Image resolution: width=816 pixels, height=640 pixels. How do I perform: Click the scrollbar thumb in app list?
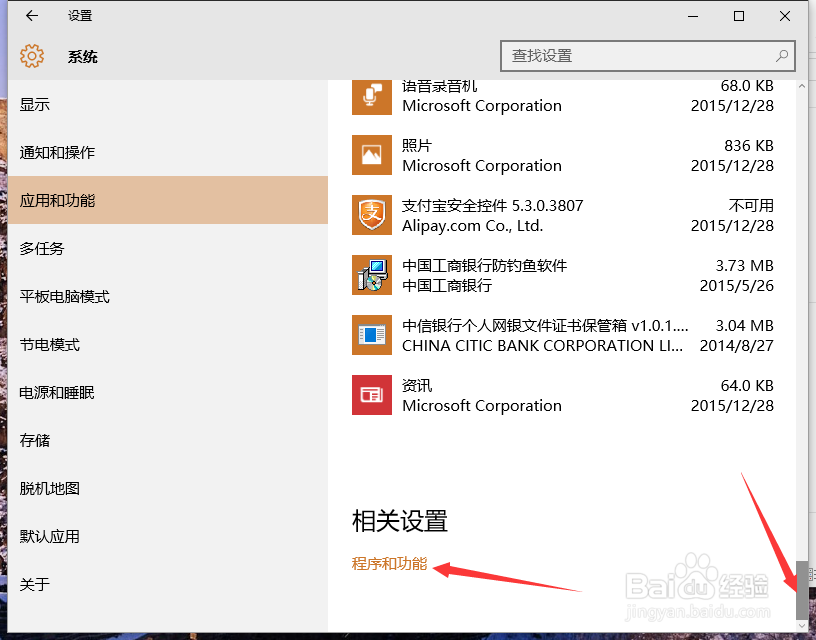802,590
